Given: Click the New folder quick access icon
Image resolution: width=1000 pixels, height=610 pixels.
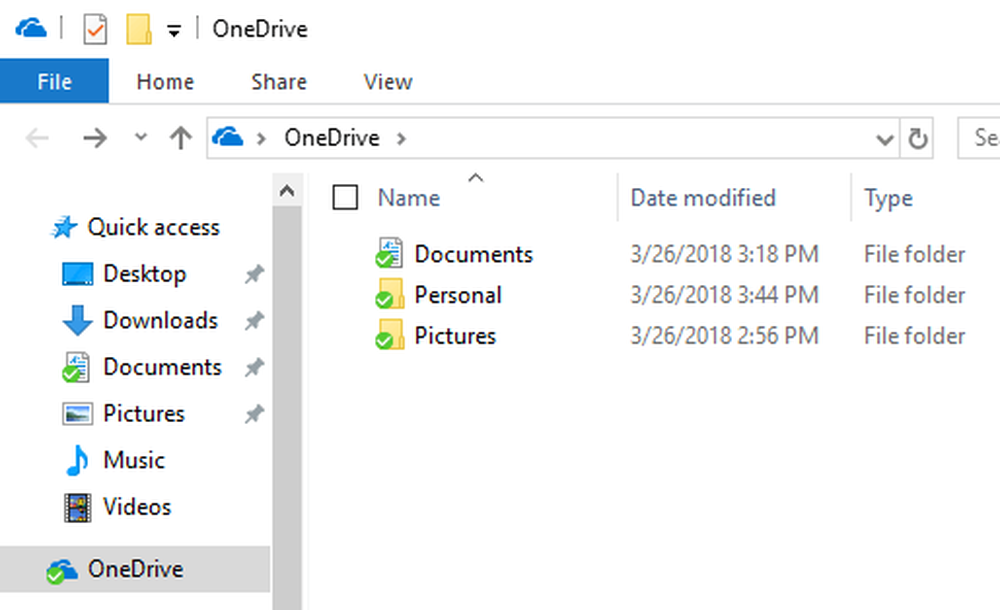Looking at the screenshot, I should (x=138, y=29).
